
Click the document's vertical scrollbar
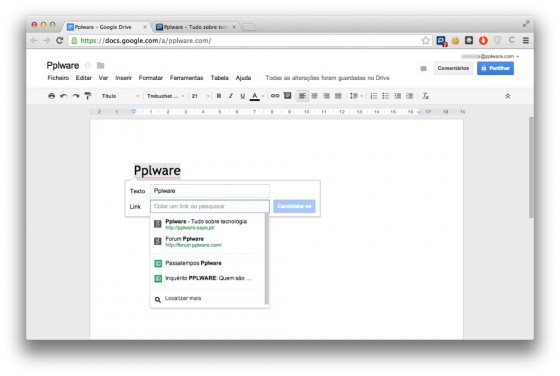tap(531, 167)
